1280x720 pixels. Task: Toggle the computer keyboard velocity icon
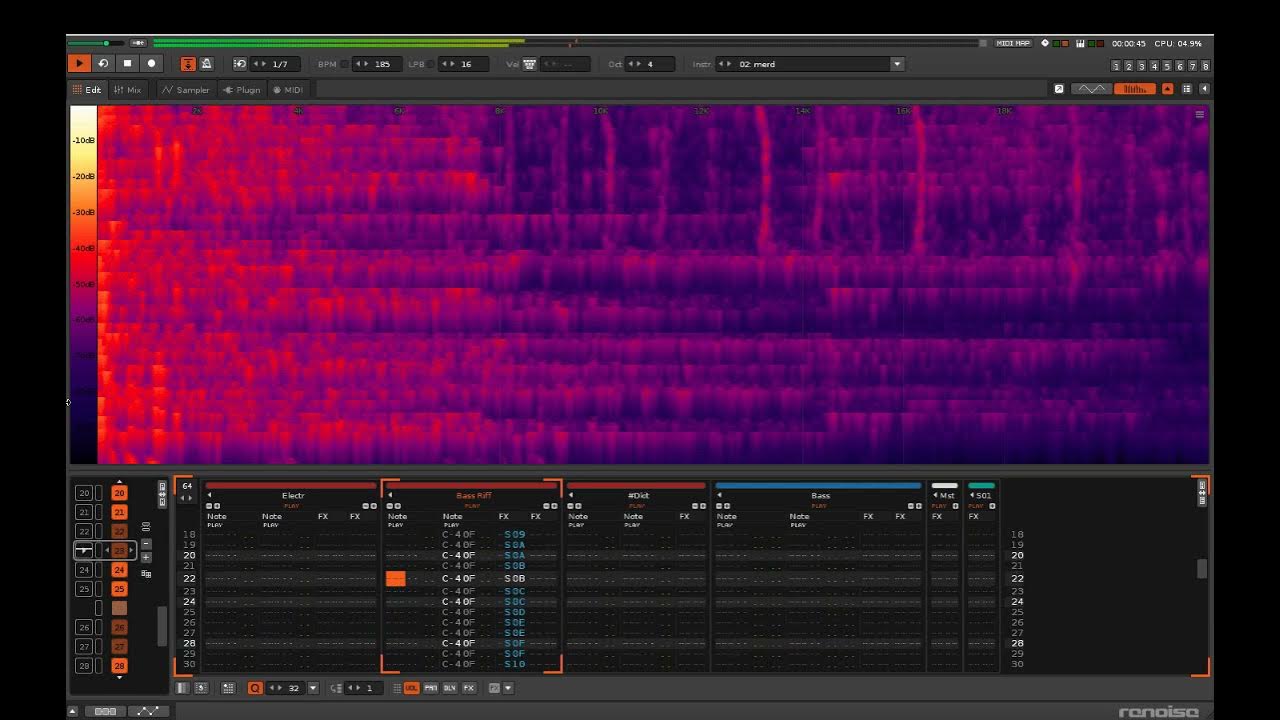click(530, 64)
